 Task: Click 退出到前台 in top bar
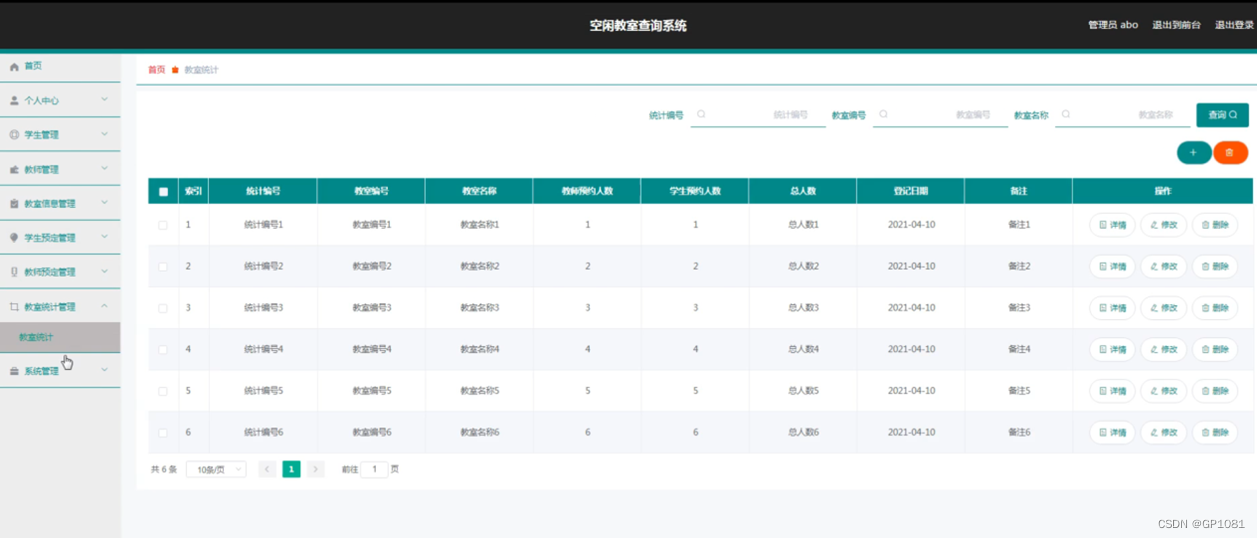tap(1176, 25)
